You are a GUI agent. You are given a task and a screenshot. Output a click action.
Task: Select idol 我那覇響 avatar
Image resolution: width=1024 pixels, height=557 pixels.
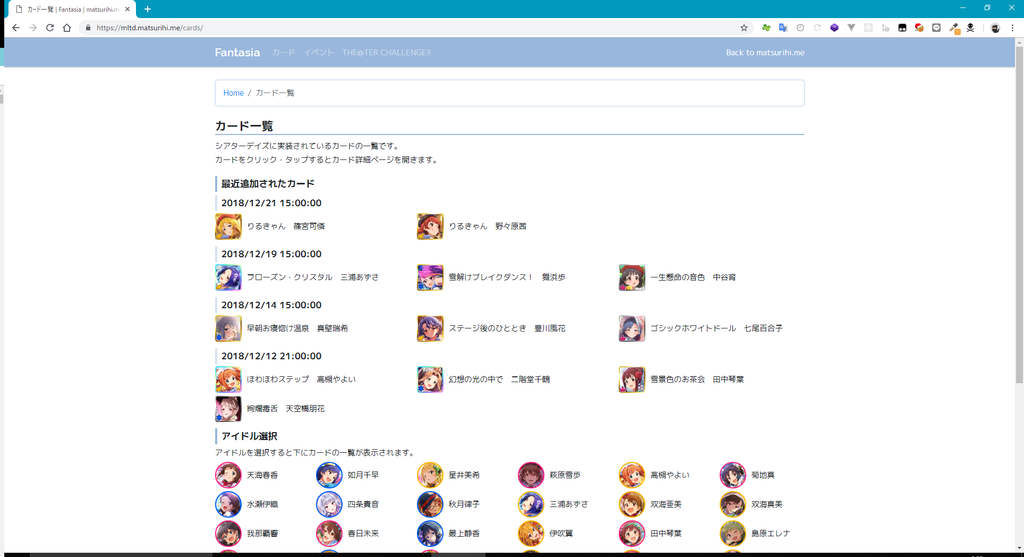pos(228,533)
